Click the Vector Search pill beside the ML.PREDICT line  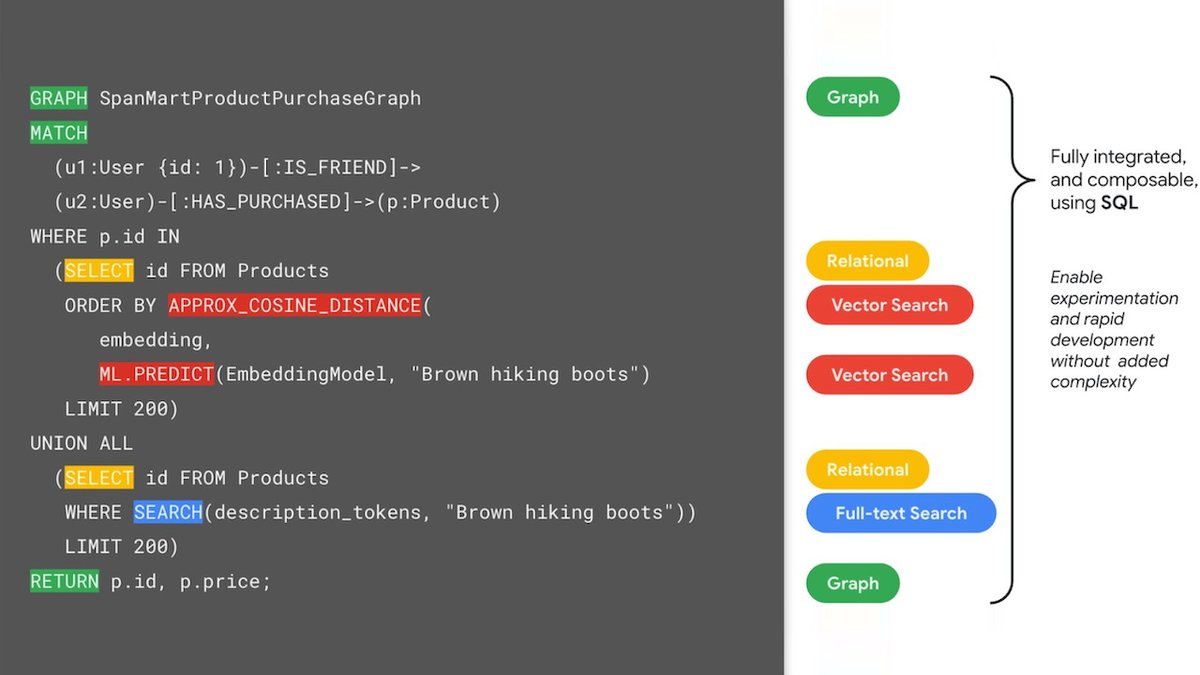coord(889,375)
